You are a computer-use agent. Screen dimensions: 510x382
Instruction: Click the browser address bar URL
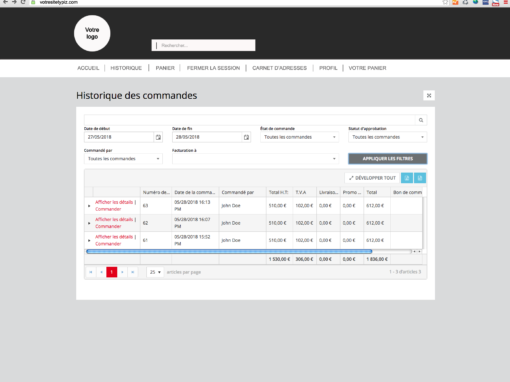[59, 2]
